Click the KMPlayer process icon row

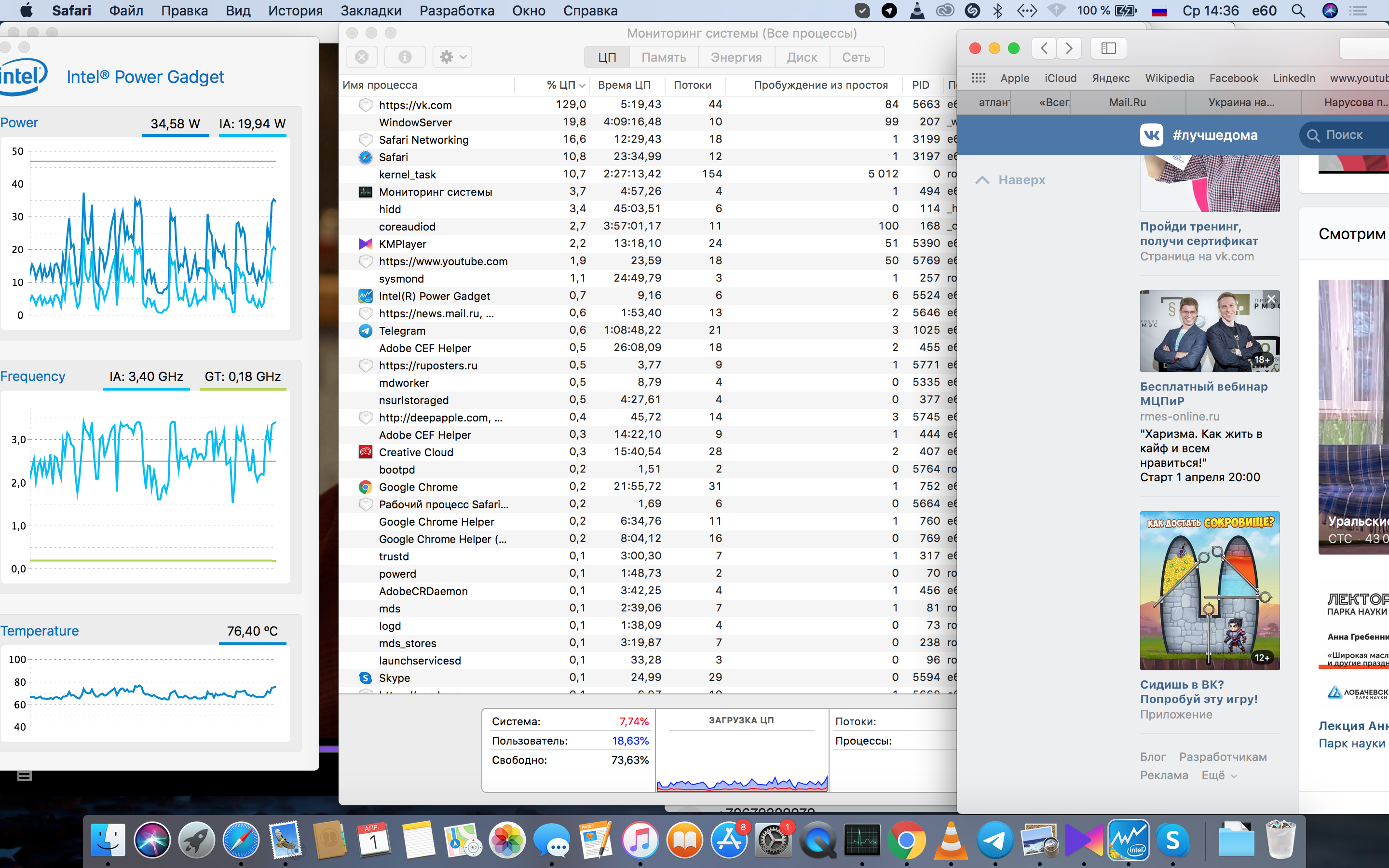click(x=366, y=244)
